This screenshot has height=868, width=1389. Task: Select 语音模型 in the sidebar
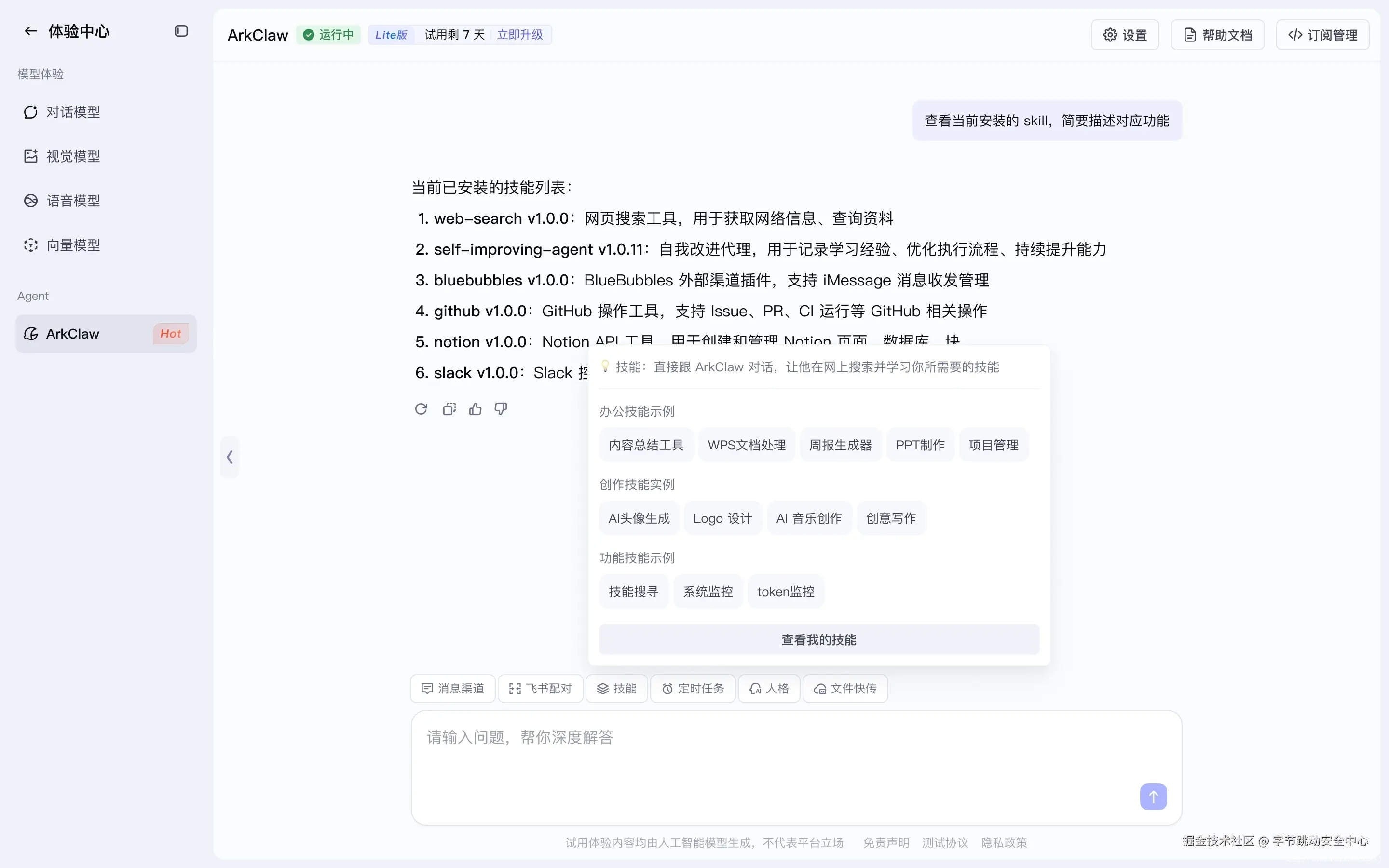[73, 200]
